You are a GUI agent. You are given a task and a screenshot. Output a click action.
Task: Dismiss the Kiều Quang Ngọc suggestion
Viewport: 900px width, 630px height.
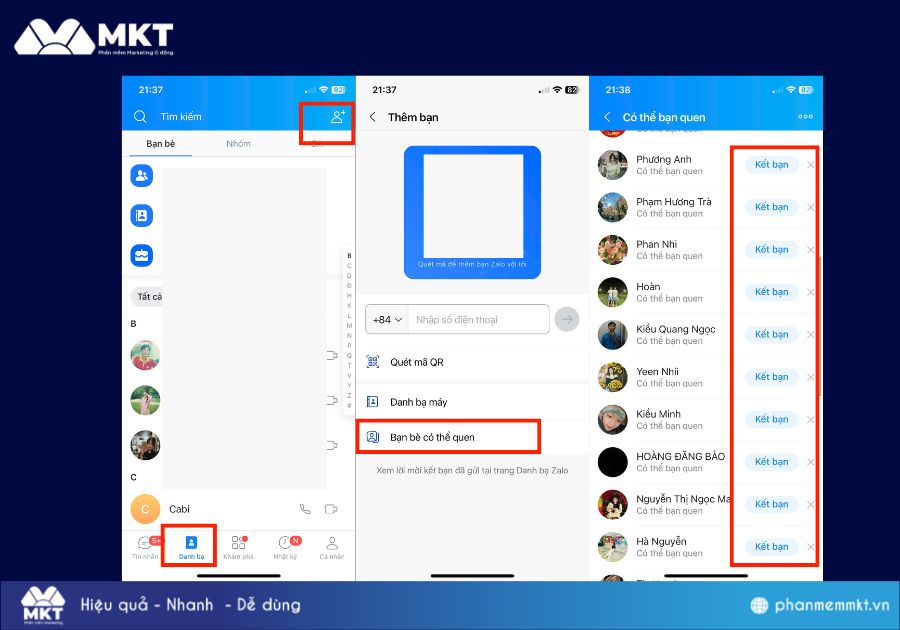[x=810, y=335]
